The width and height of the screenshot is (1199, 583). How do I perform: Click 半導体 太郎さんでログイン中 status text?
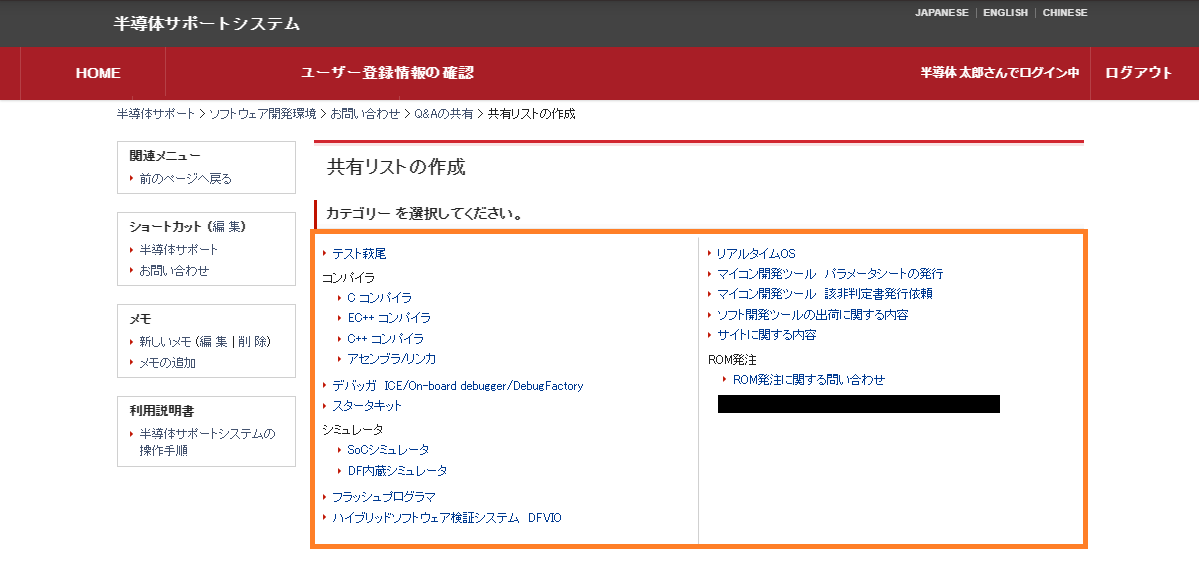coord(999,73)
